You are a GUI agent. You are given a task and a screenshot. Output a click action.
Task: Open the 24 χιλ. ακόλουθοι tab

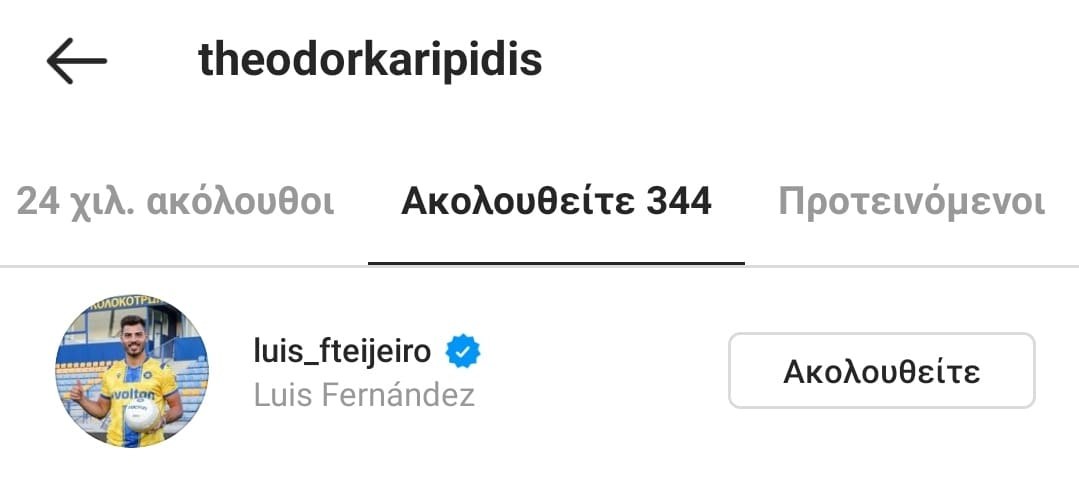pyautogui.click(x=175, y=201)
